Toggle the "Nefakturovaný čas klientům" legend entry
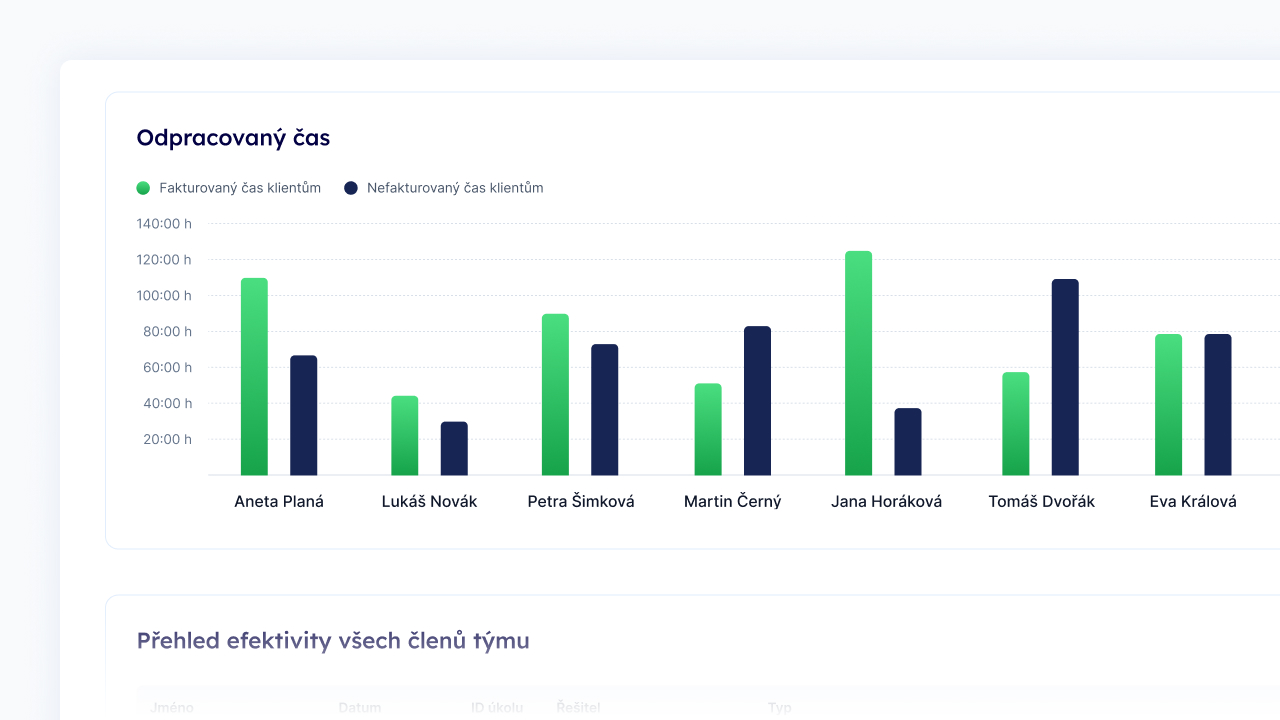The width and height of the screenshot is (1280, 720). coord(444,187)
